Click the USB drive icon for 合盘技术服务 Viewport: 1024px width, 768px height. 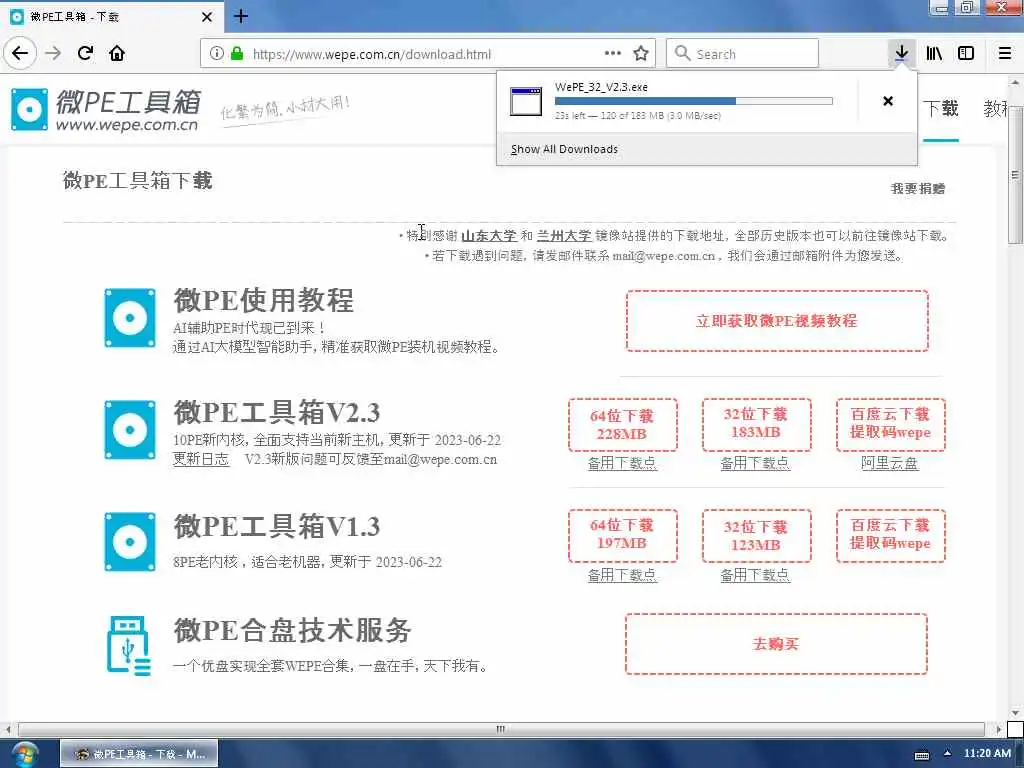(129, 645)
